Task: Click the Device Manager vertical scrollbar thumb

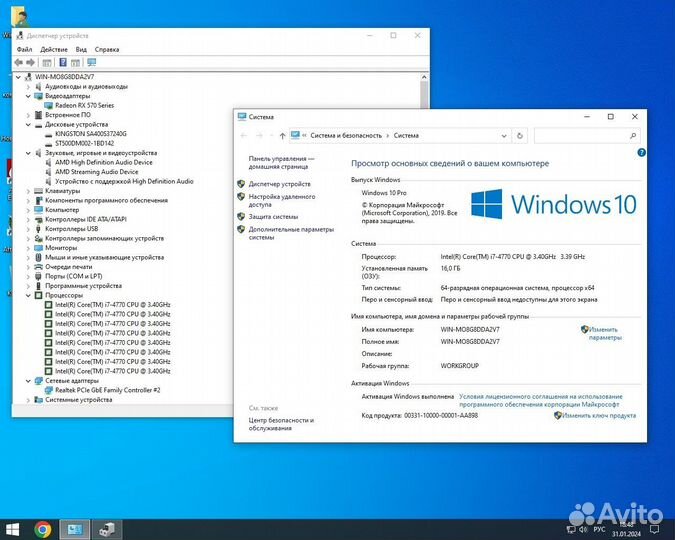Action: [x=424, y=95]
